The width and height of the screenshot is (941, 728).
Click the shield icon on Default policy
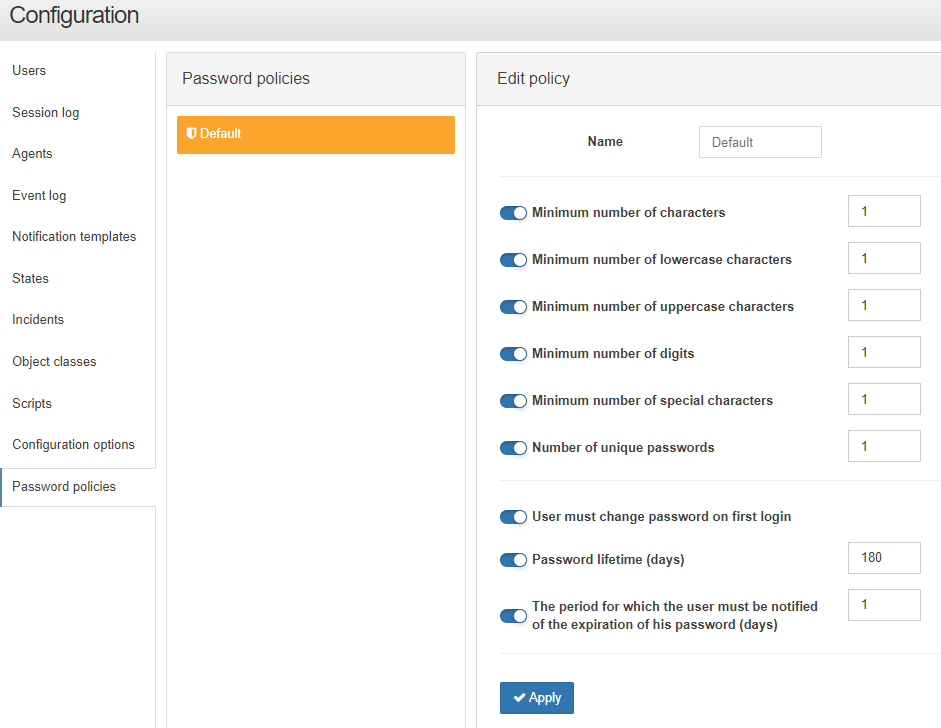tap(191, 133)
